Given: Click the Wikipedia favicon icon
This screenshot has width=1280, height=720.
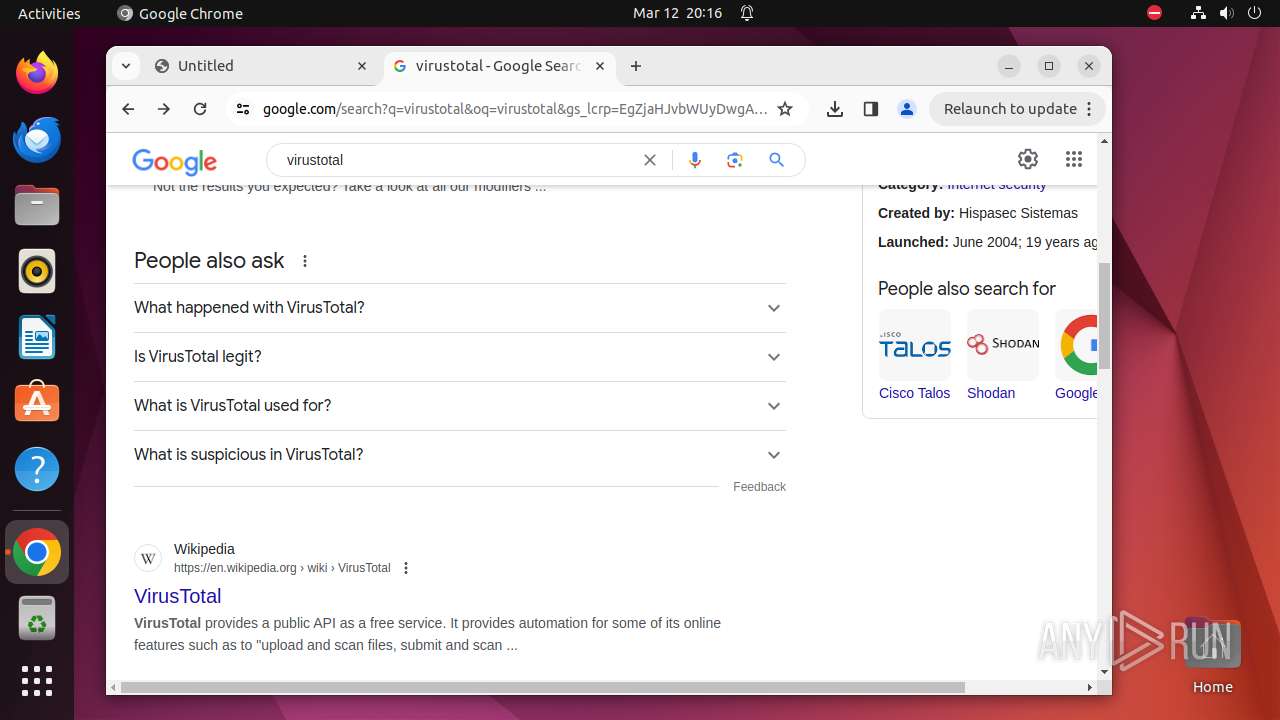Looking at the screenshot, I should coord(148,558).
